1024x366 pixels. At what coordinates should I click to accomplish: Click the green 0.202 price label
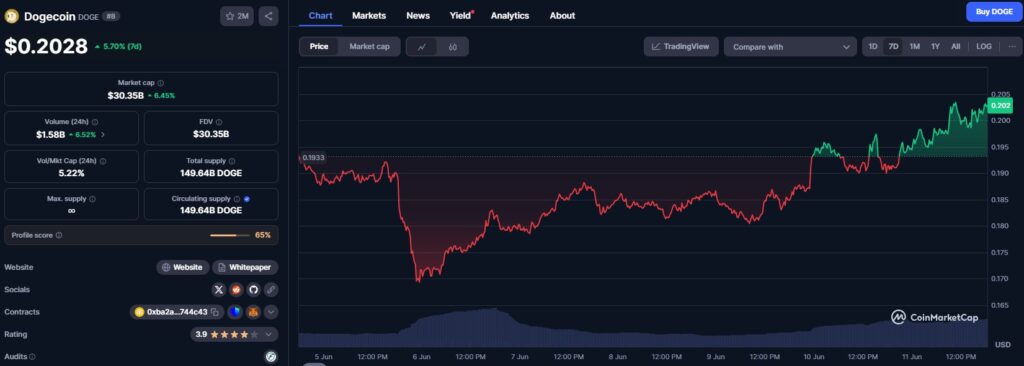[1000, 105]
